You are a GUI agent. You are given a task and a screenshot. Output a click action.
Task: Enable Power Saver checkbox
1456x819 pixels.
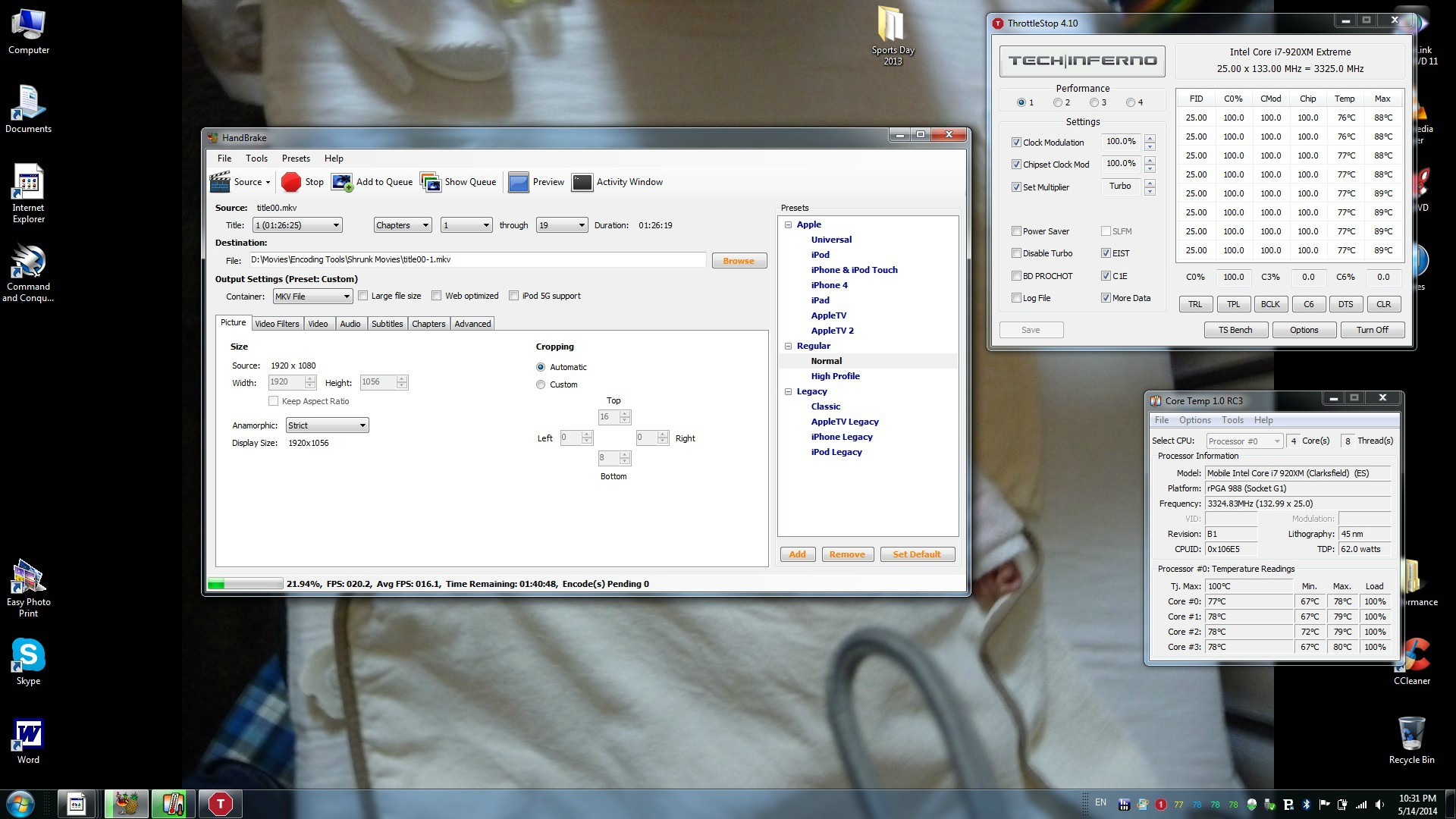click(x=1016, y=231)
